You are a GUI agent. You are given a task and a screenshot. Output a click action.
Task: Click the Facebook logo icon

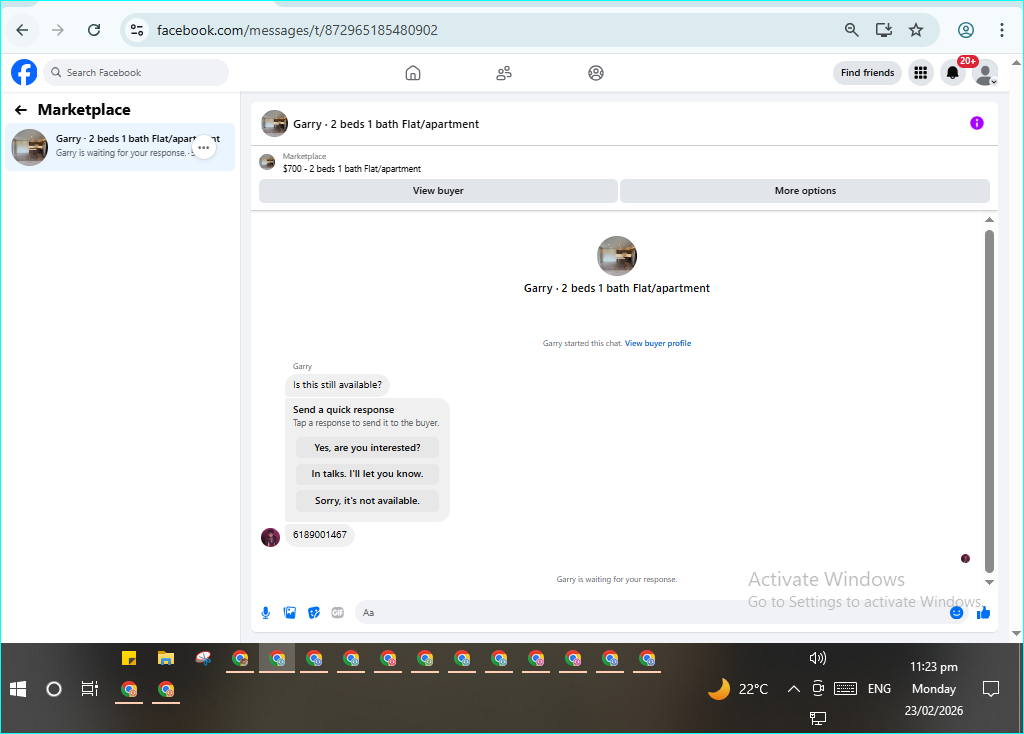(x=24, y=72)
